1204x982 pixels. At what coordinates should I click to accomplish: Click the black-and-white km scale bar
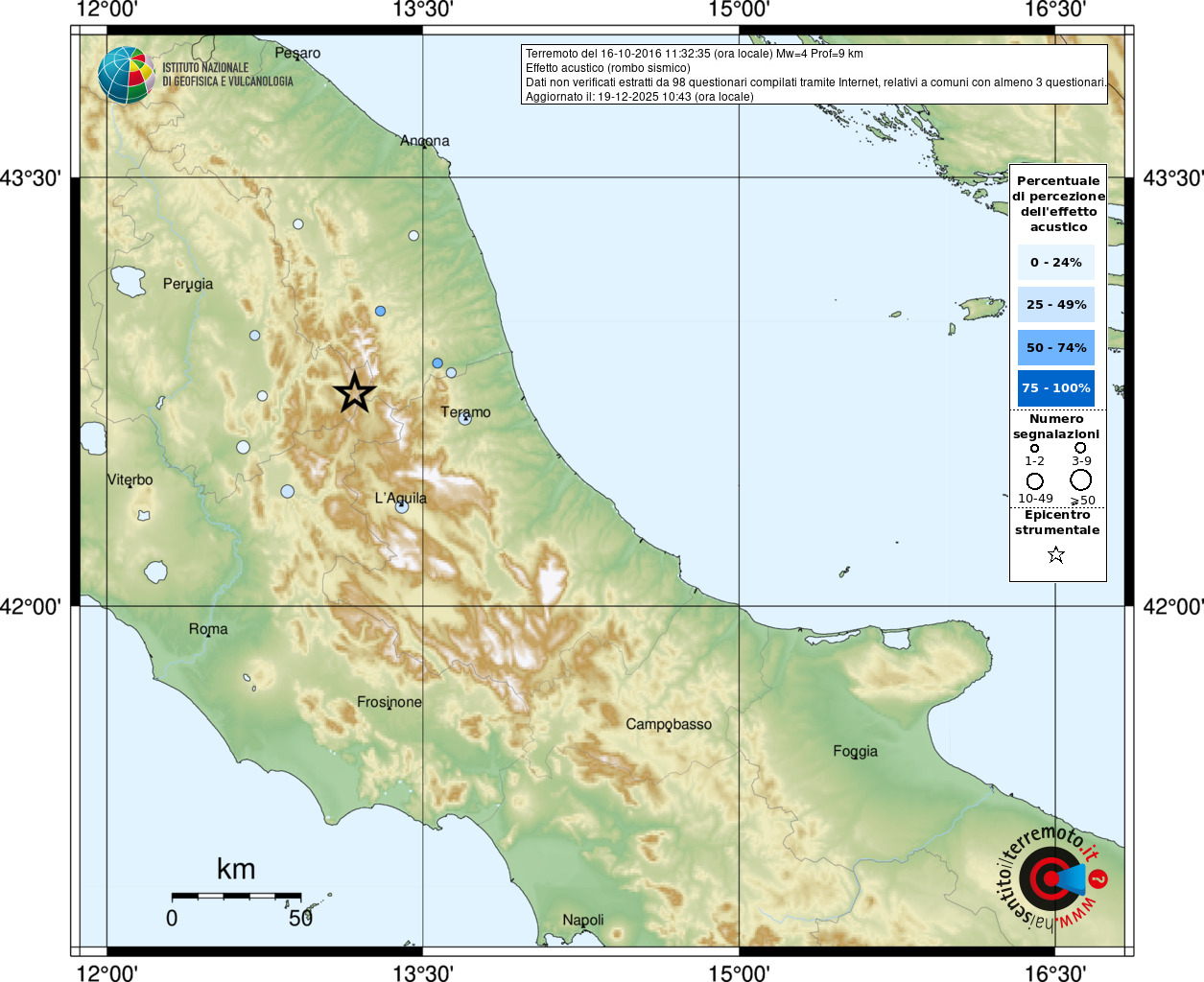(x=236, y=896)
